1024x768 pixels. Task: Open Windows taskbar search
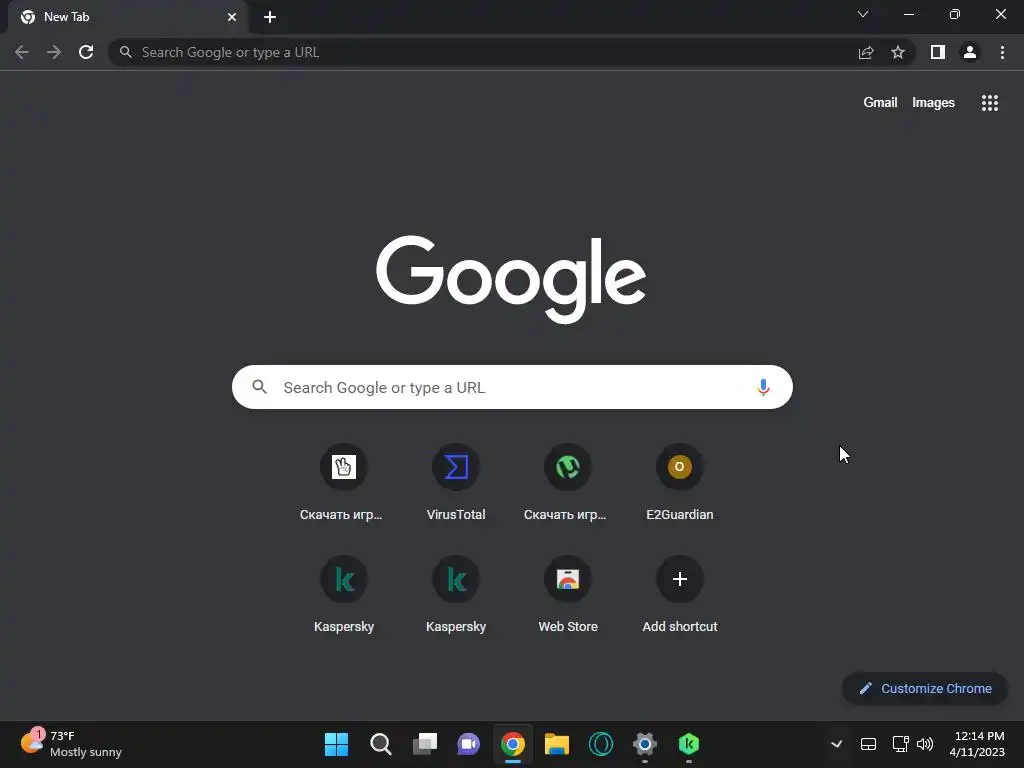(381, 744)
